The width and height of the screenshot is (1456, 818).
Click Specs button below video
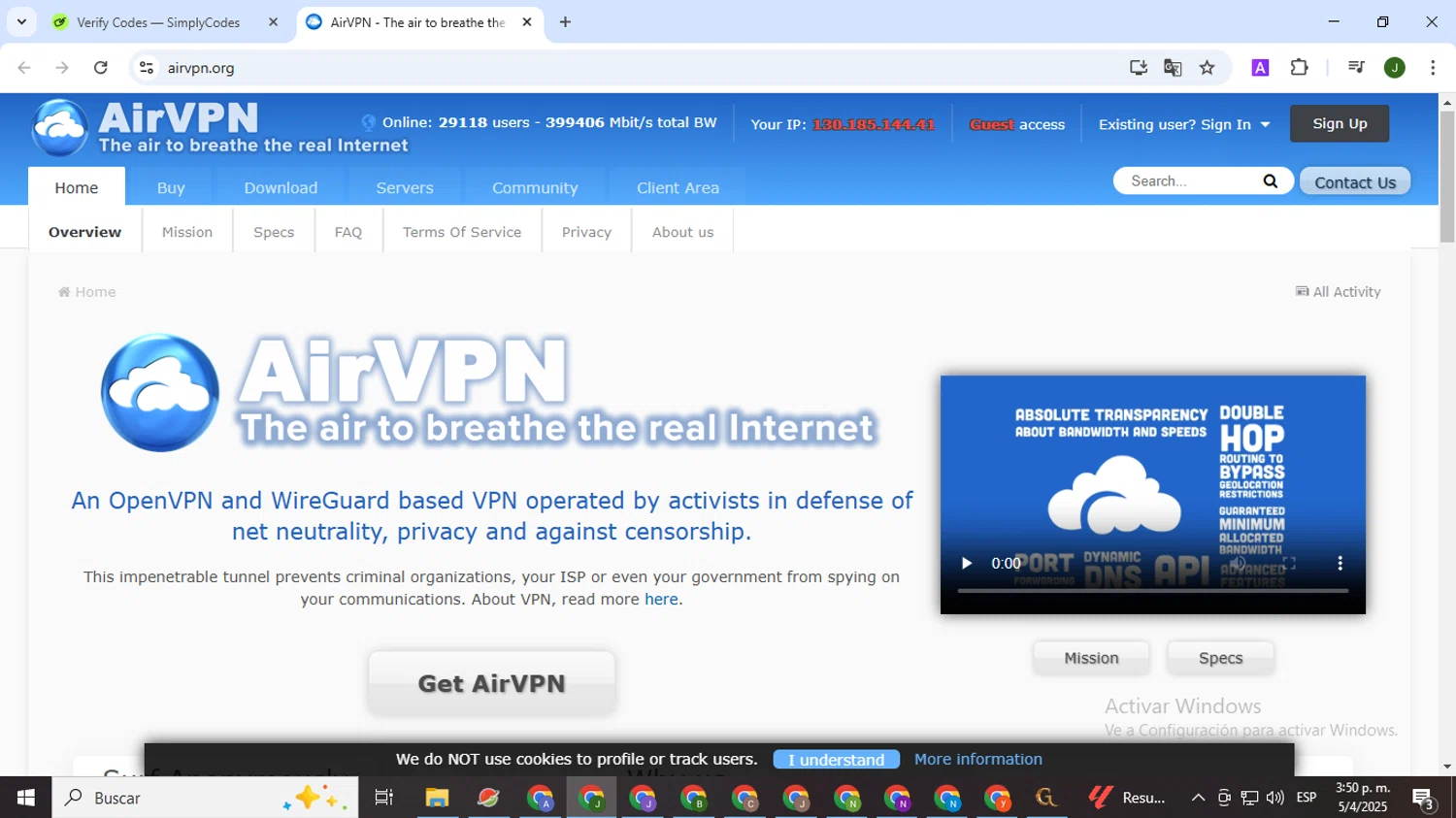click(x=1220, y=658)
